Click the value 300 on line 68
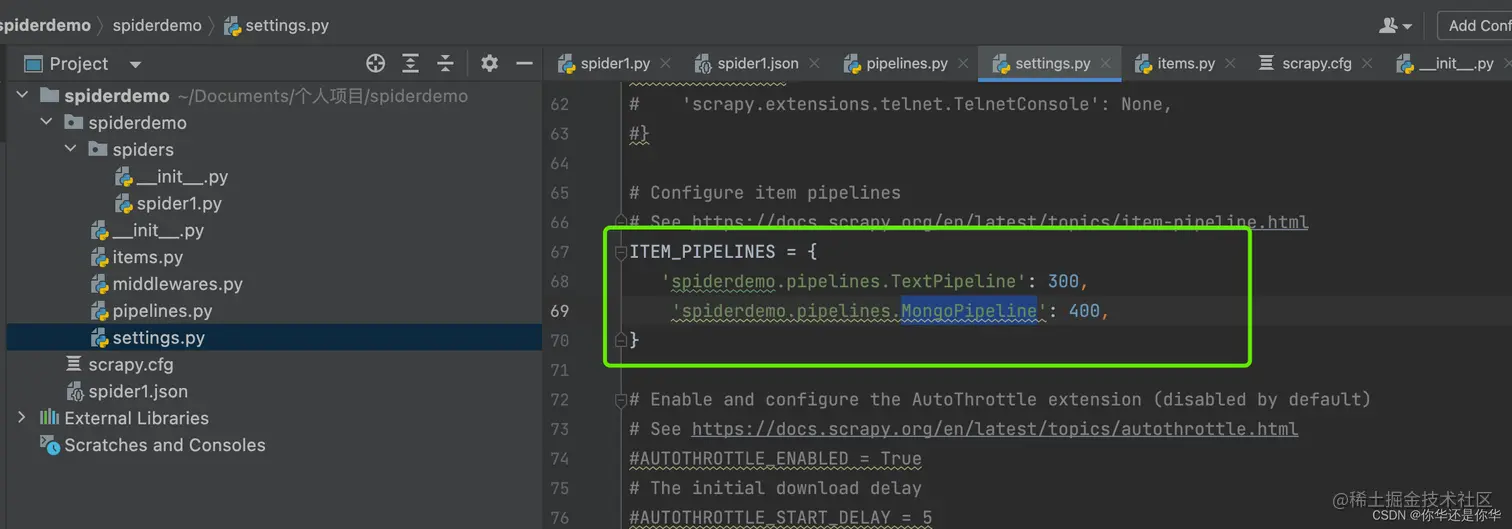The width and height of the screenshot is (1512, 529). click(x=1063, y=282)
